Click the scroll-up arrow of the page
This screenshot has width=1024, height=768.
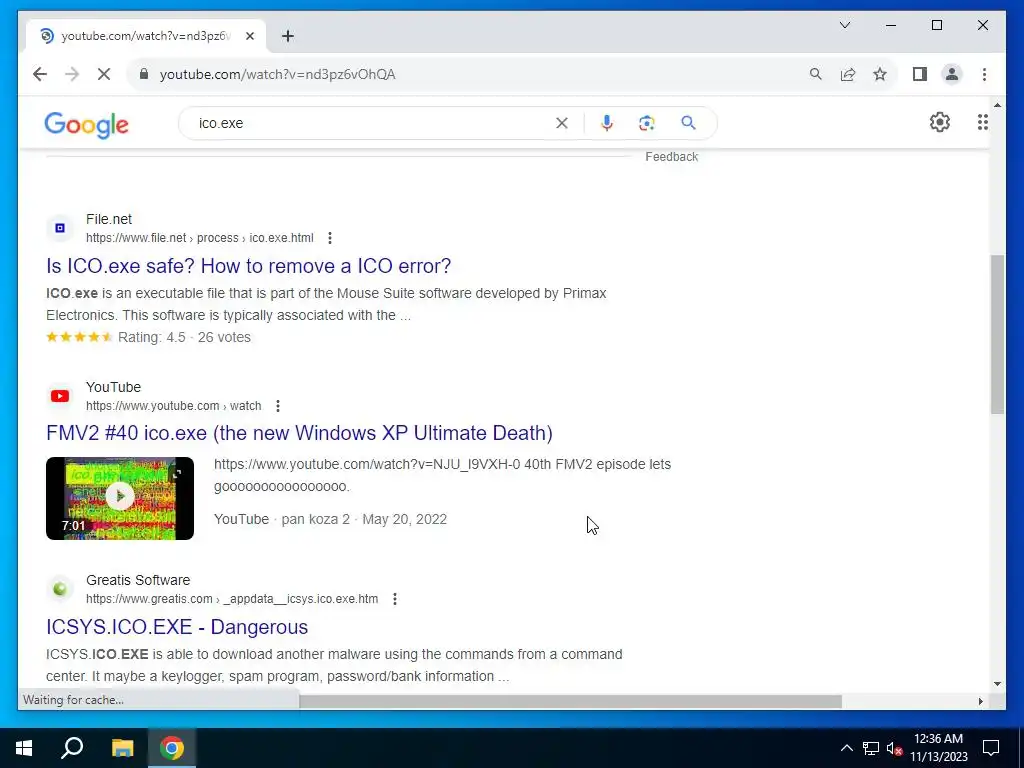[997, 104]
